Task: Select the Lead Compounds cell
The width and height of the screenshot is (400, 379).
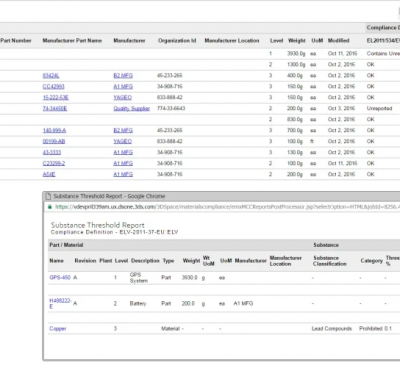Action: [332, 329]
